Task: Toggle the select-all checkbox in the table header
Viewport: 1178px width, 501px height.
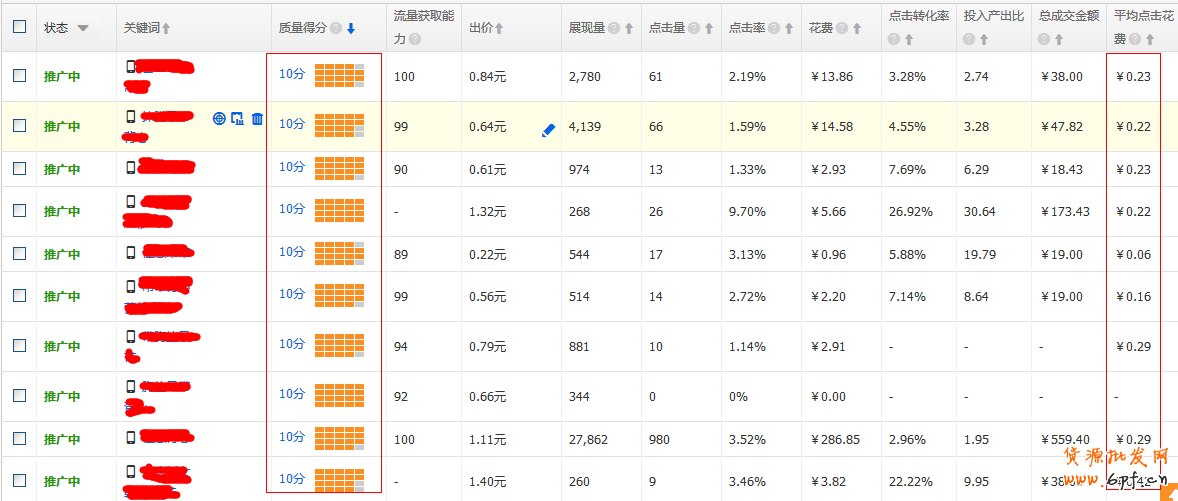Action: [x=20, y=27]
